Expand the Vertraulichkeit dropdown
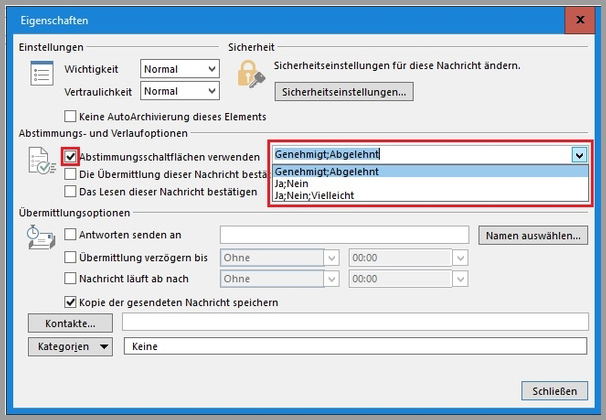This screenshot has width=606, height=420. [x=210, y=91]
